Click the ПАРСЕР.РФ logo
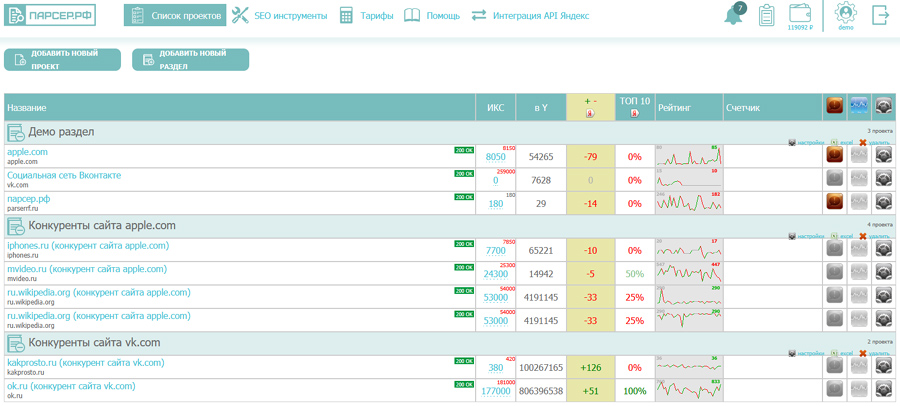Image resolution: width=900 pixels, height=406 pixels. tap(50, 15)
